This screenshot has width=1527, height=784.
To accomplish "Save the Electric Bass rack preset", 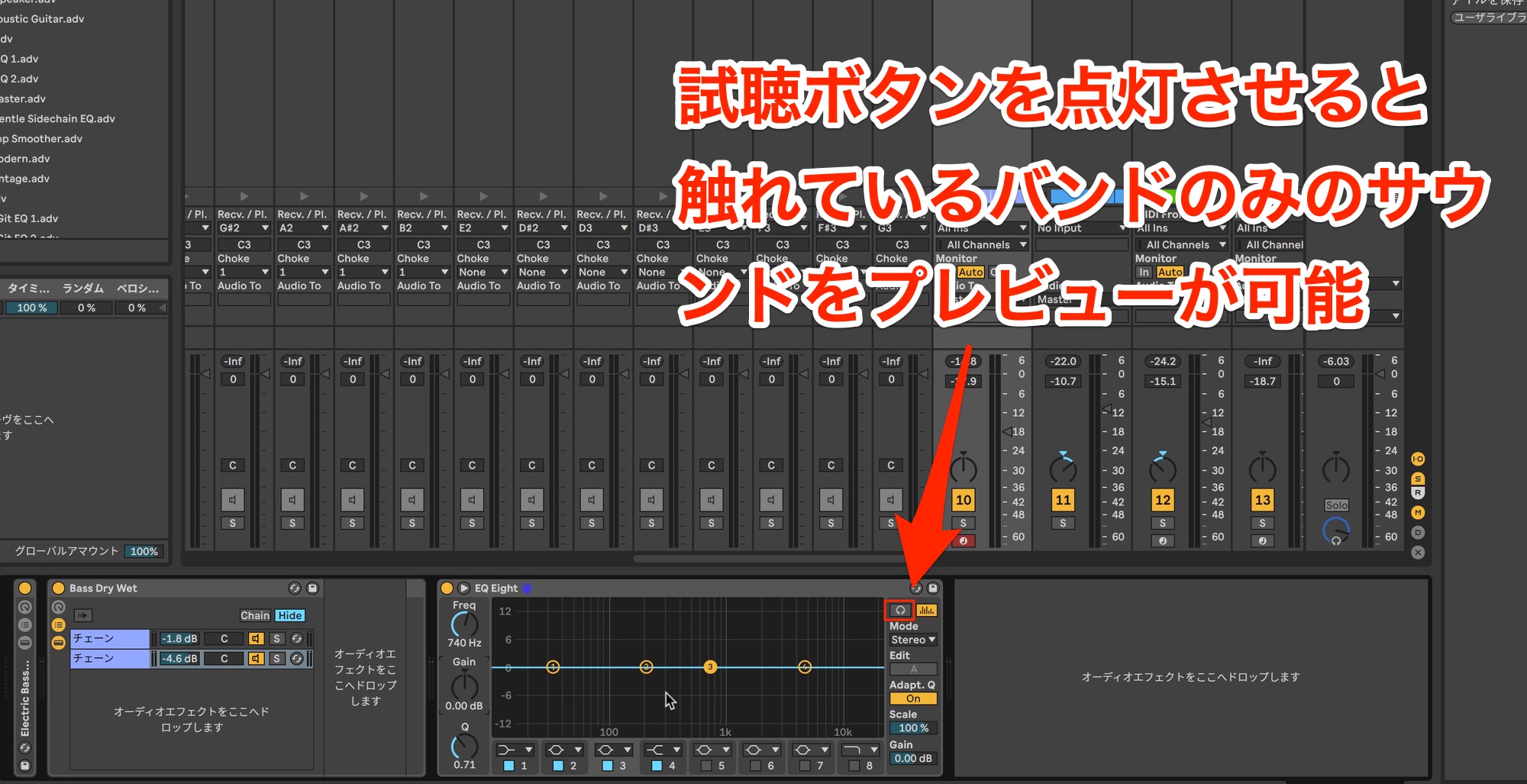I will point(24,765).
